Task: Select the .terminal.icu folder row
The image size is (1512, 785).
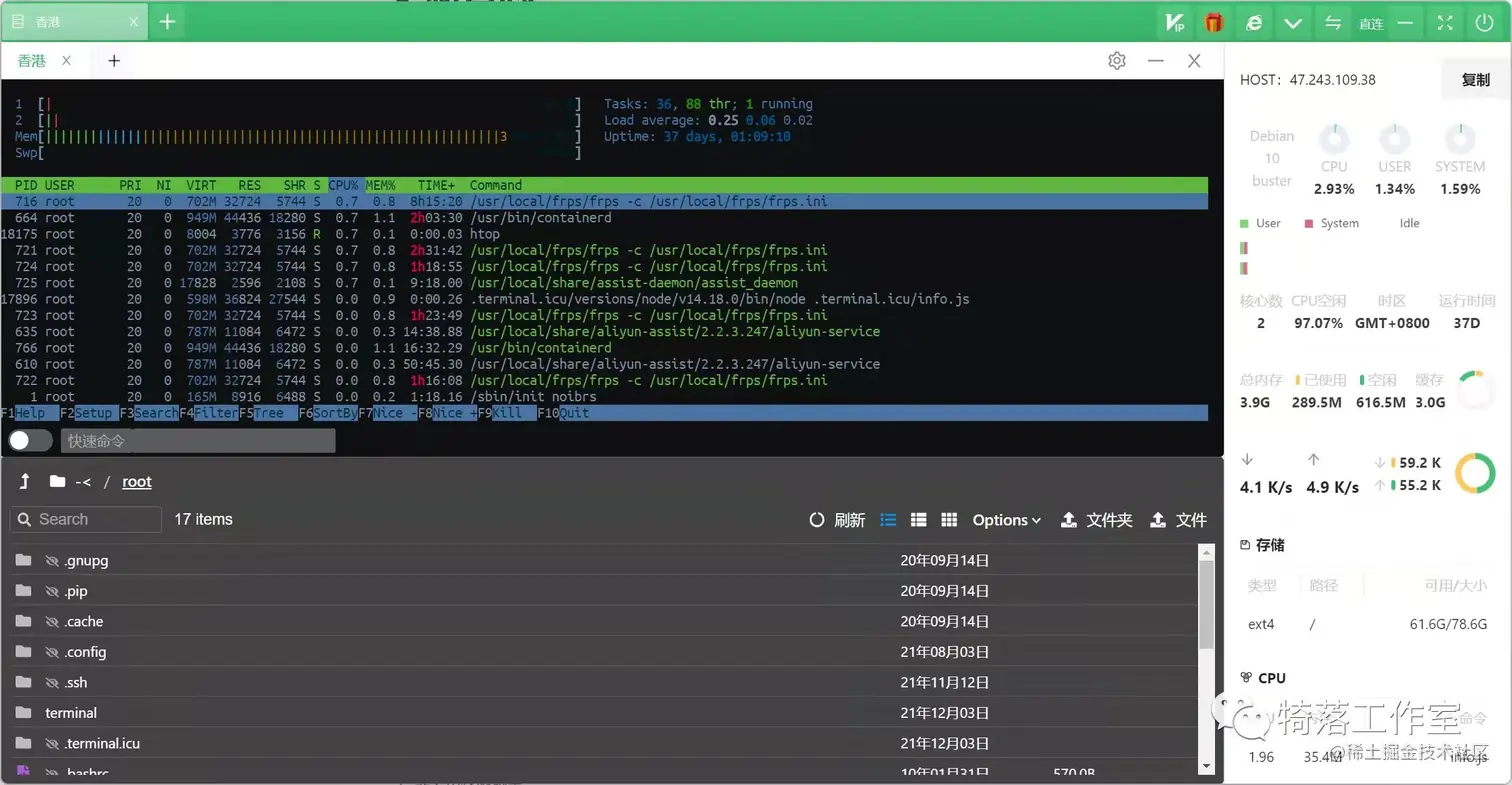Action: point(606,744)
